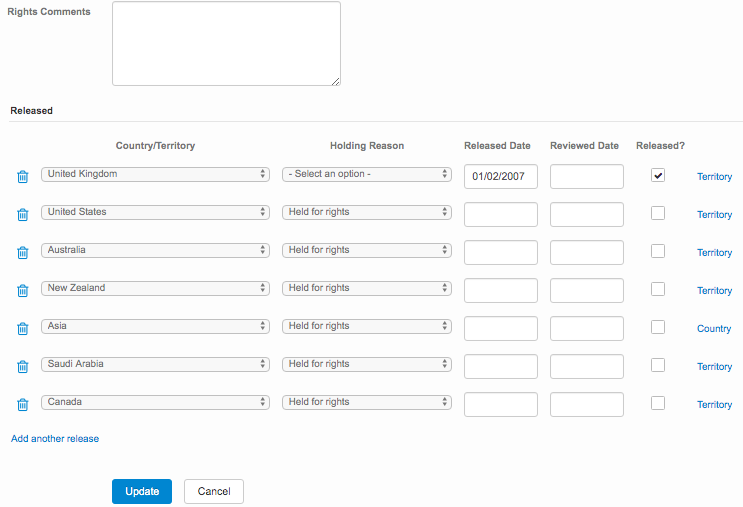Click the New Zealand reviewed date field
This screenshot has width=743, height=507.
(587, 290)
